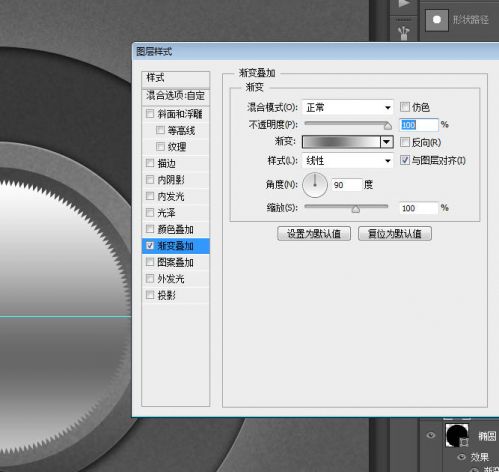Click the 缩放 scale slider handle

point(356,209)
